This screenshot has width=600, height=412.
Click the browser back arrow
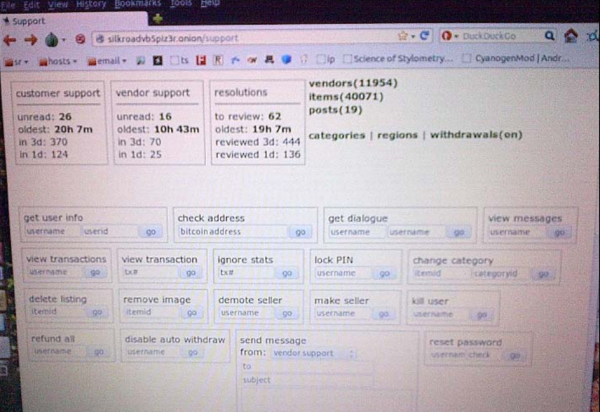(x=10, y=40)
